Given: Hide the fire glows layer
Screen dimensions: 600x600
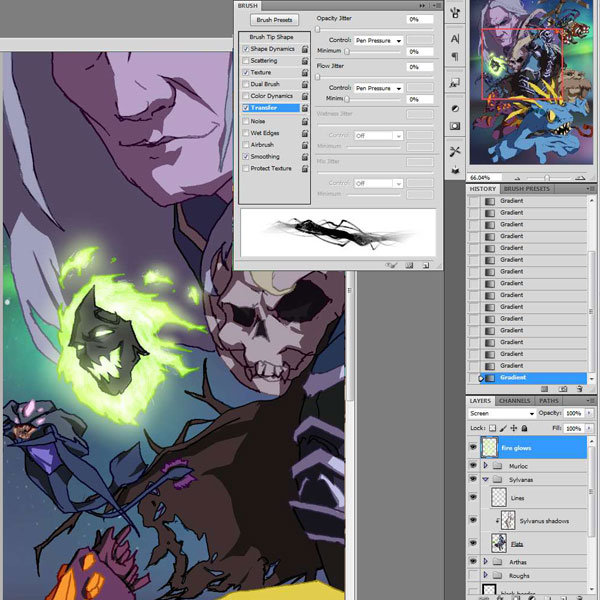Looking at the screenshot, I should (473, 447).
